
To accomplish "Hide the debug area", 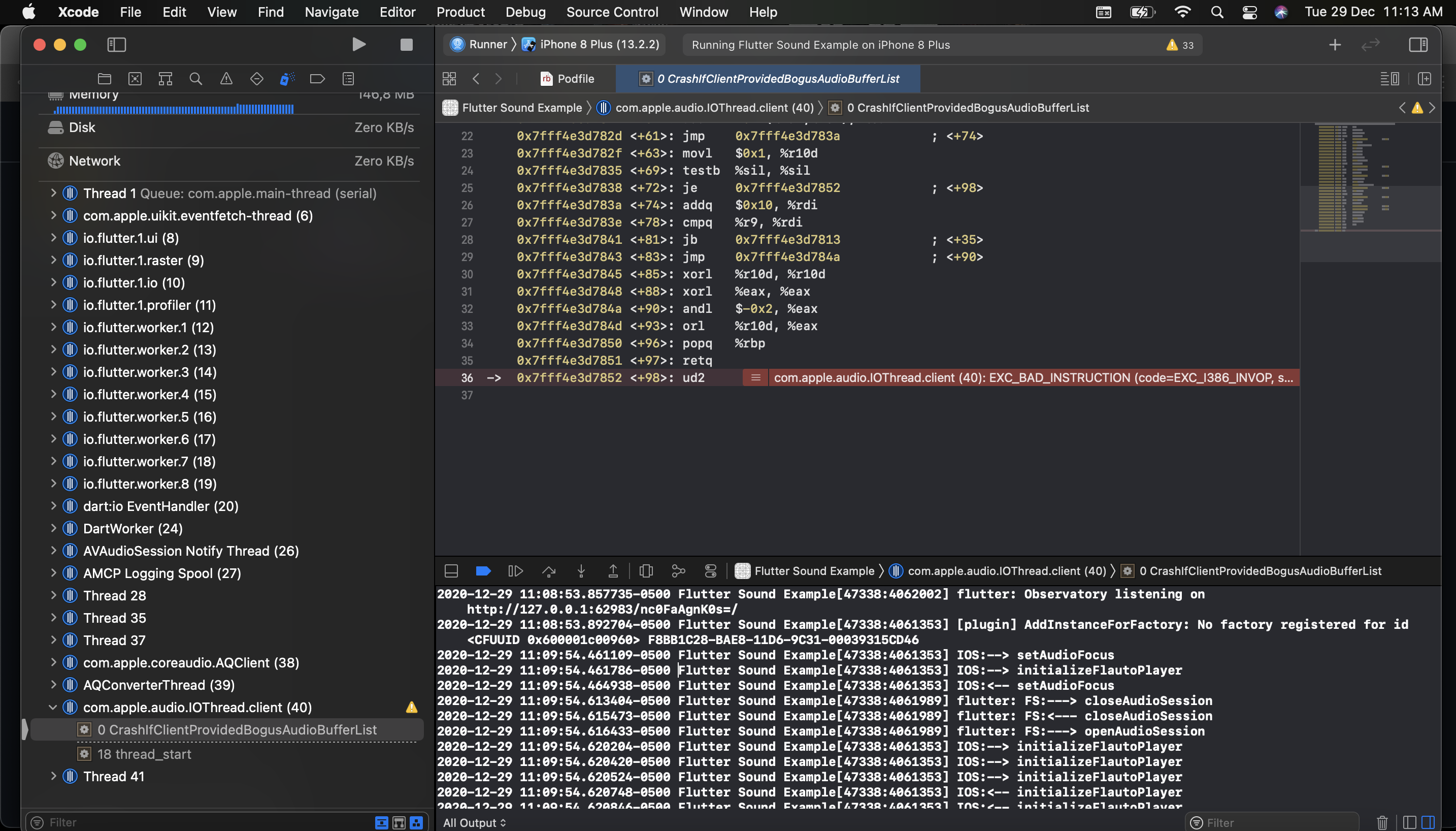I will [x=451, y=571].
